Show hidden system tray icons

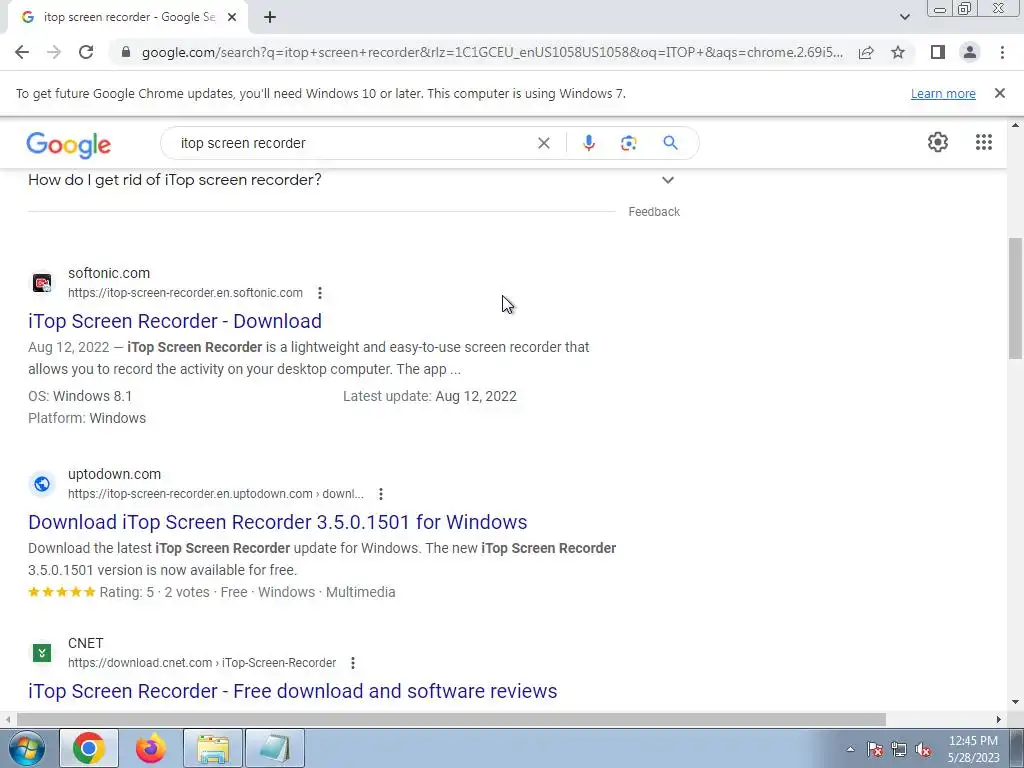click(x=850, y=749)
